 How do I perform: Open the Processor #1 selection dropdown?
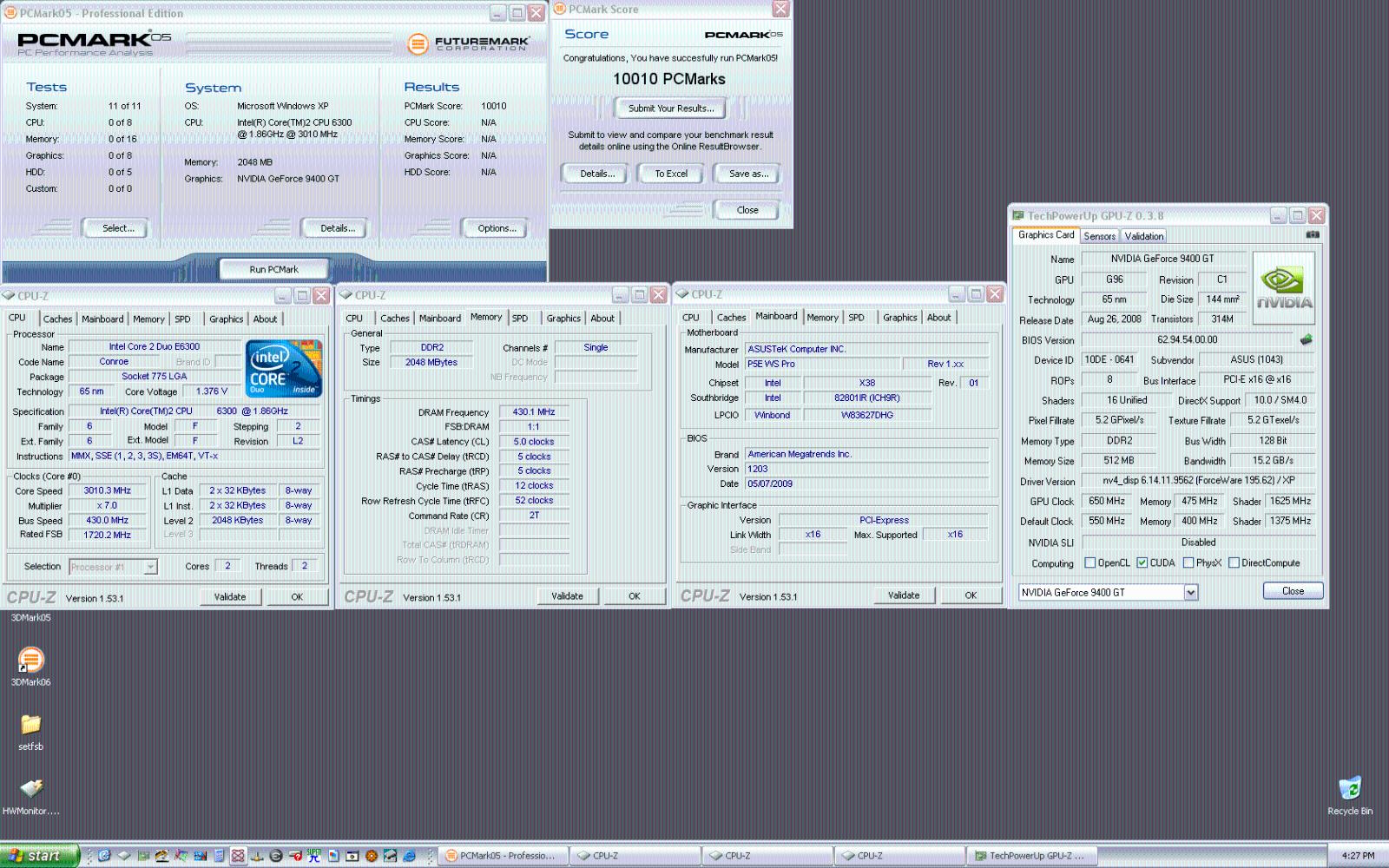[150, 567]
